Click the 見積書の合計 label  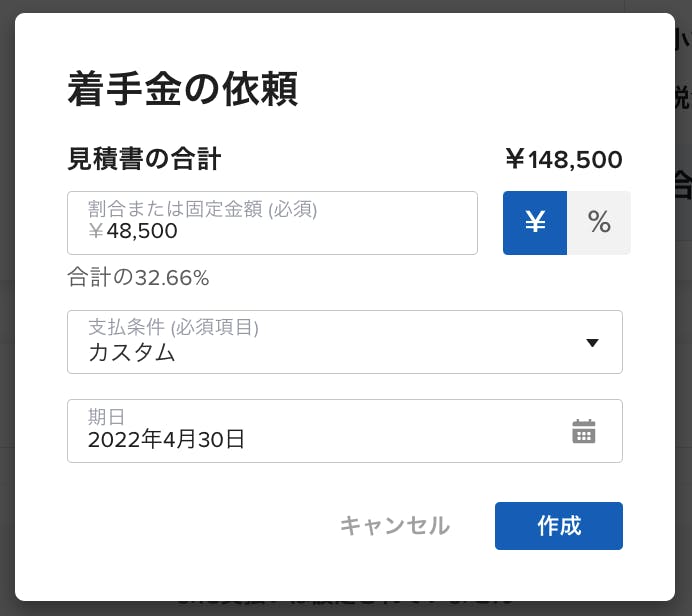pos(144,159)
